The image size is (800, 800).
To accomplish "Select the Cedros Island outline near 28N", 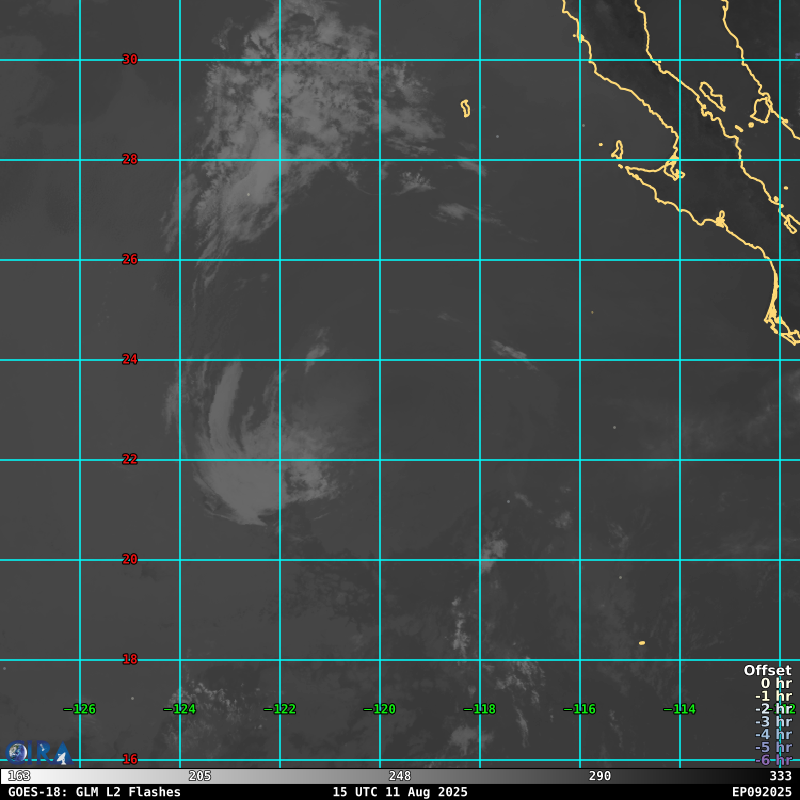I will pyautogui.click(x=617, y=150).
